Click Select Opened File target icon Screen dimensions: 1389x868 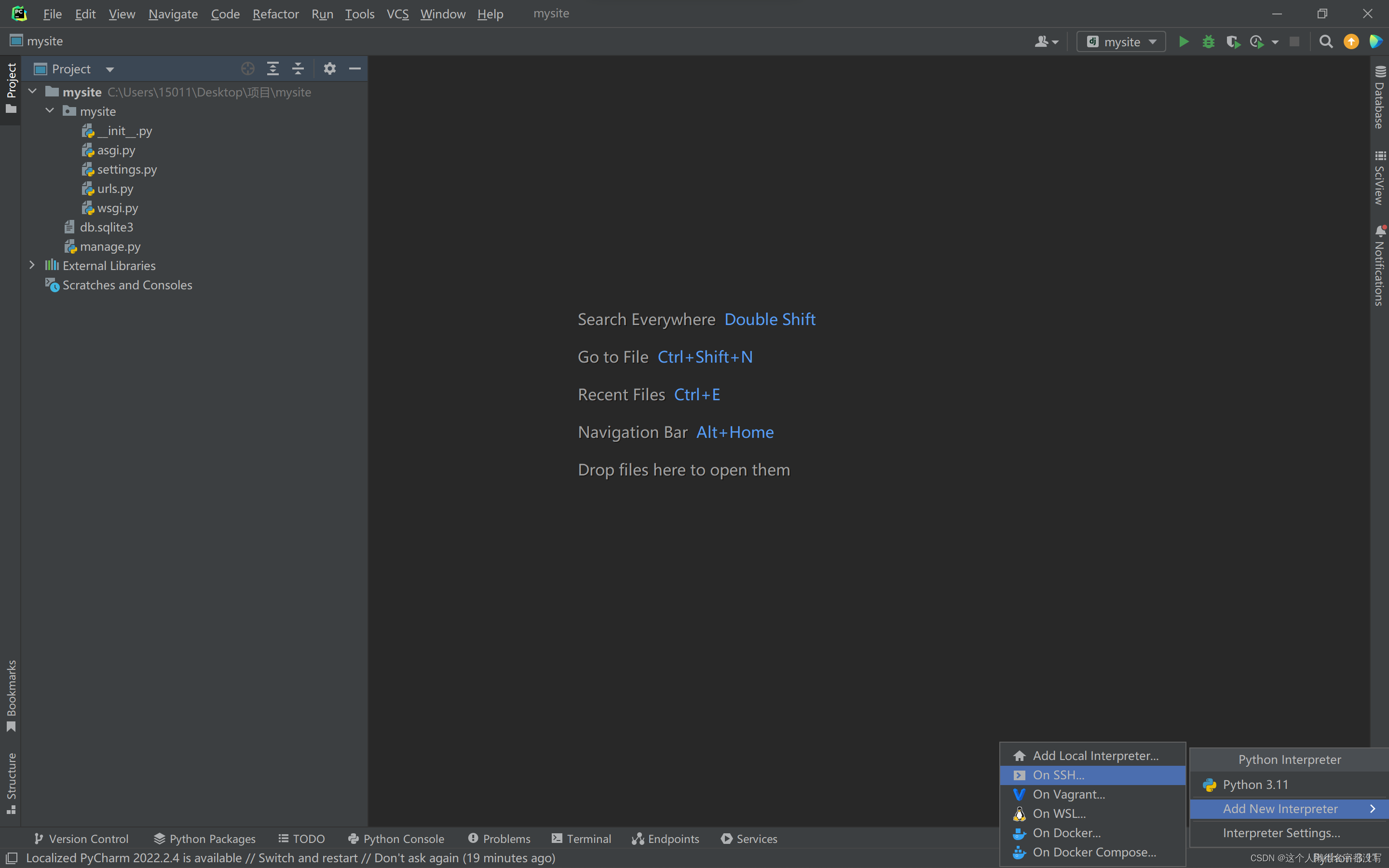pyautogui.click(x=247, y=69)
